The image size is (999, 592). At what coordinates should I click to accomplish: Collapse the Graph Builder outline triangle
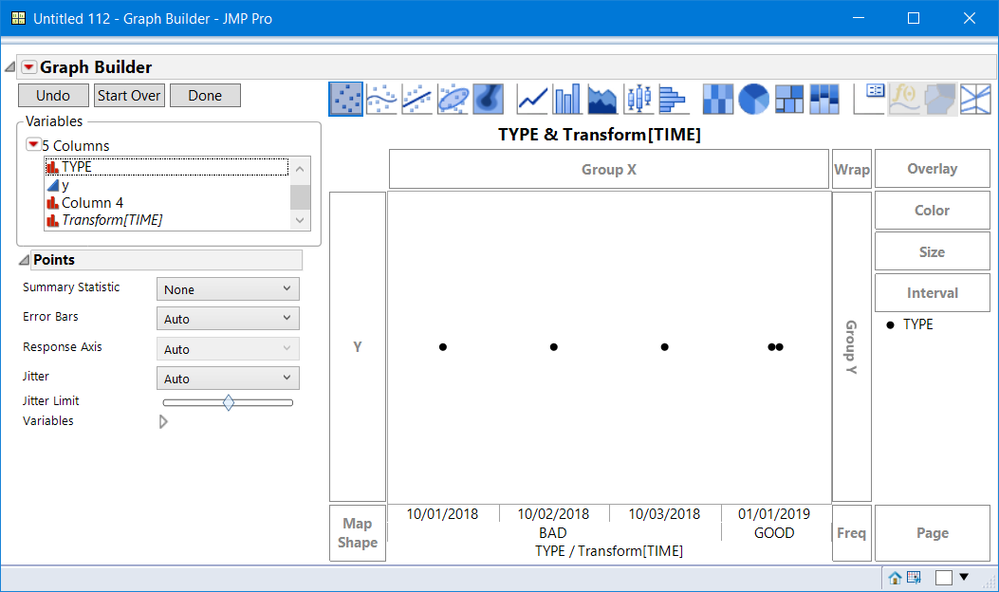(10, 67)
